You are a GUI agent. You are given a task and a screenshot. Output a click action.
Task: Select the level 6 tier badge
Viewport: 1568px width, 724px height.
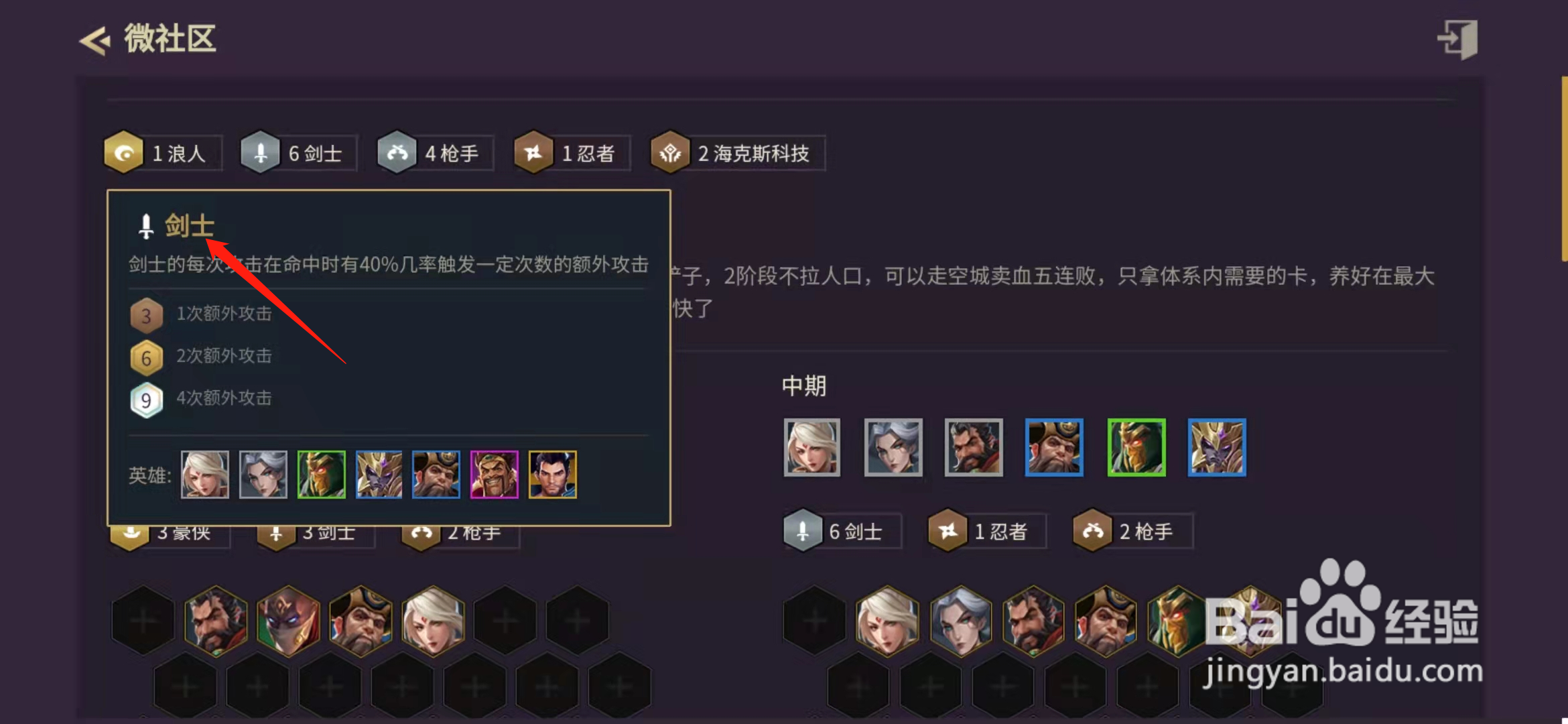click(146, 358)
